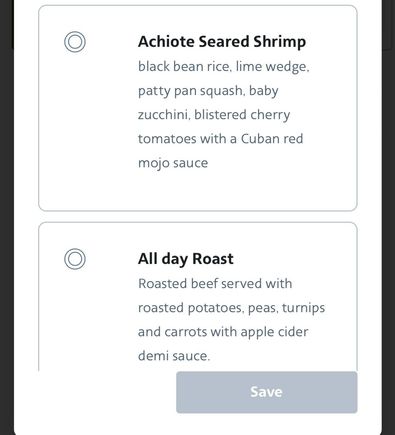
Task: Click the 'mojo sauce' text
Action: tap(173, 163)
